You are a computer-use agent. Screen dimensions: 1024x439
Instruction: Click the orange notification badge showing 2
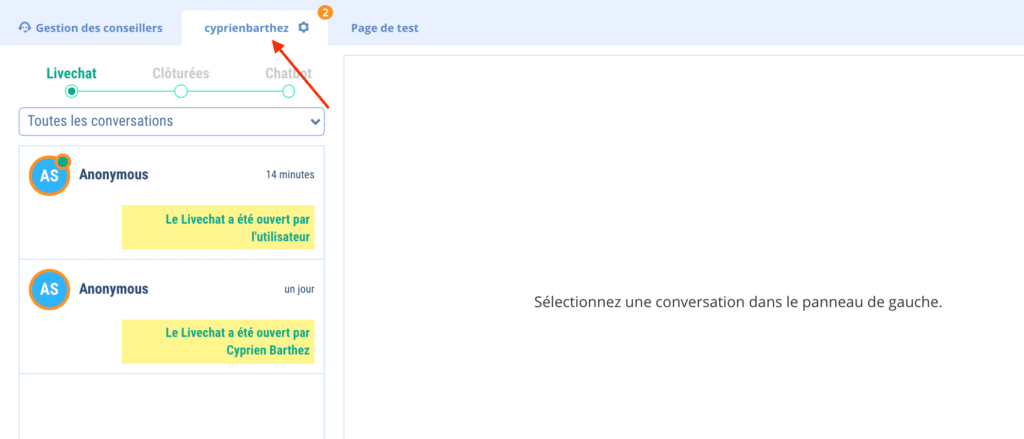[325, 12]
